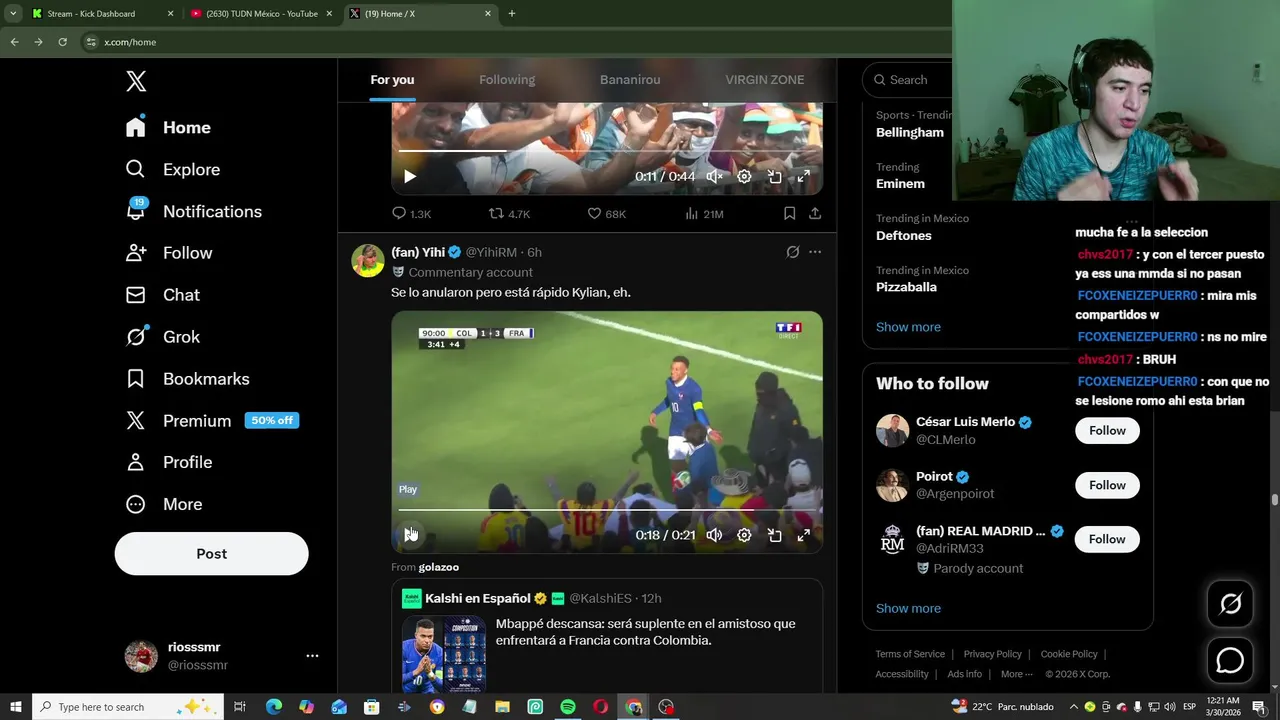Open a new browser tab
1280x720 pixels.
[x=511, y=14]
